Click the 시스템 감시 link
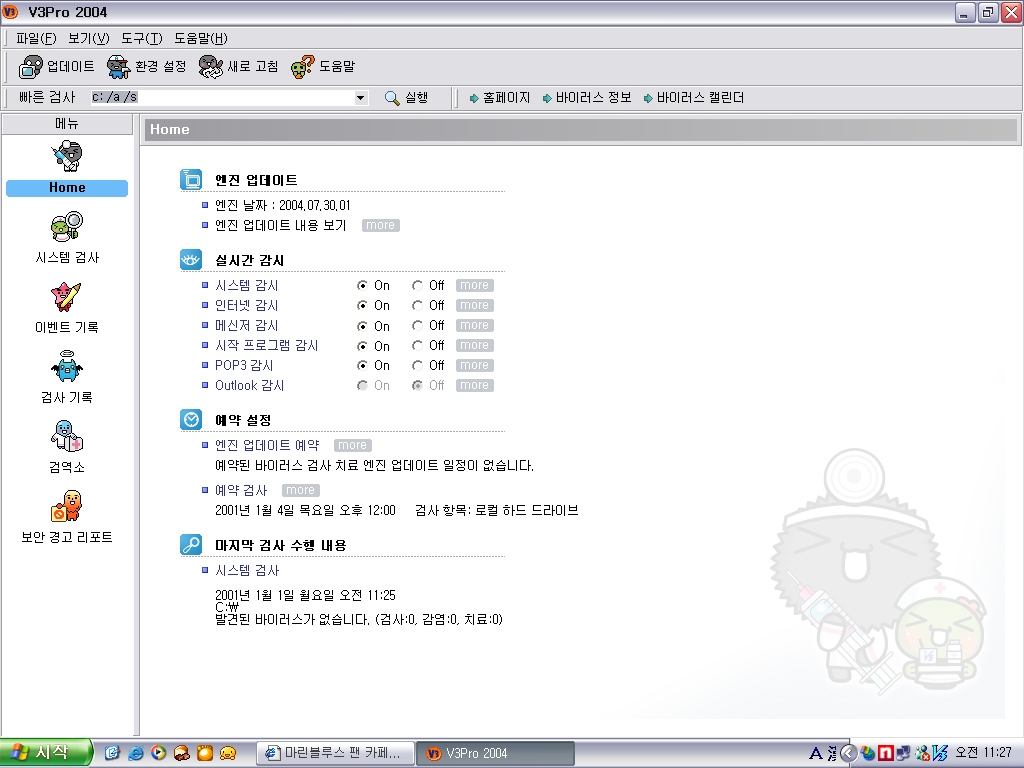Image resolution: width=1024 pixels, height=768 pixels. [247, 285]
